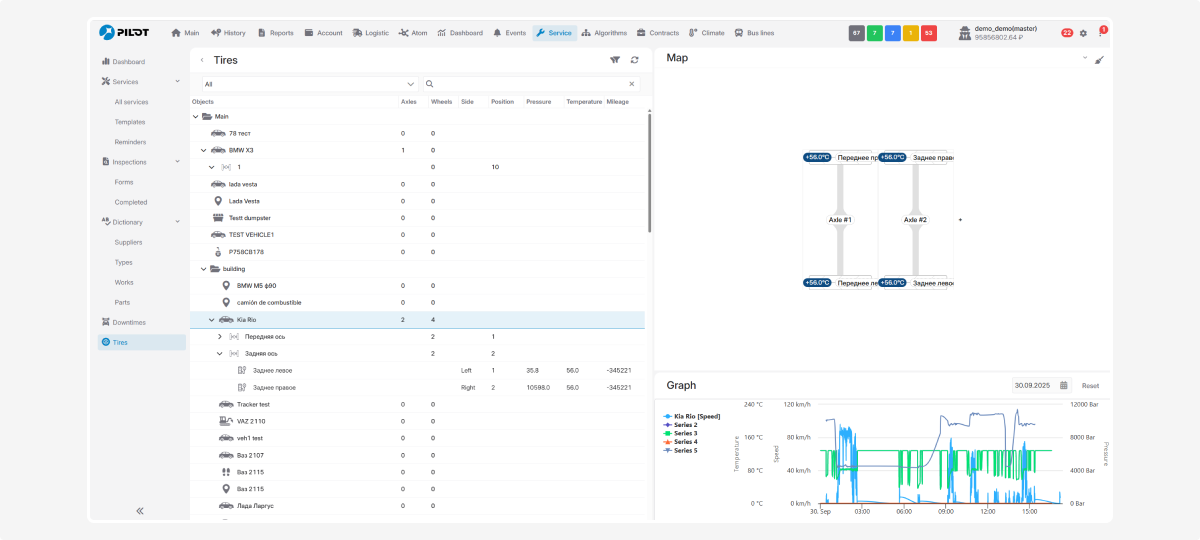Click the PILOT logo
This screenshot has width=1200, height=540.
[x=123, y=32]
